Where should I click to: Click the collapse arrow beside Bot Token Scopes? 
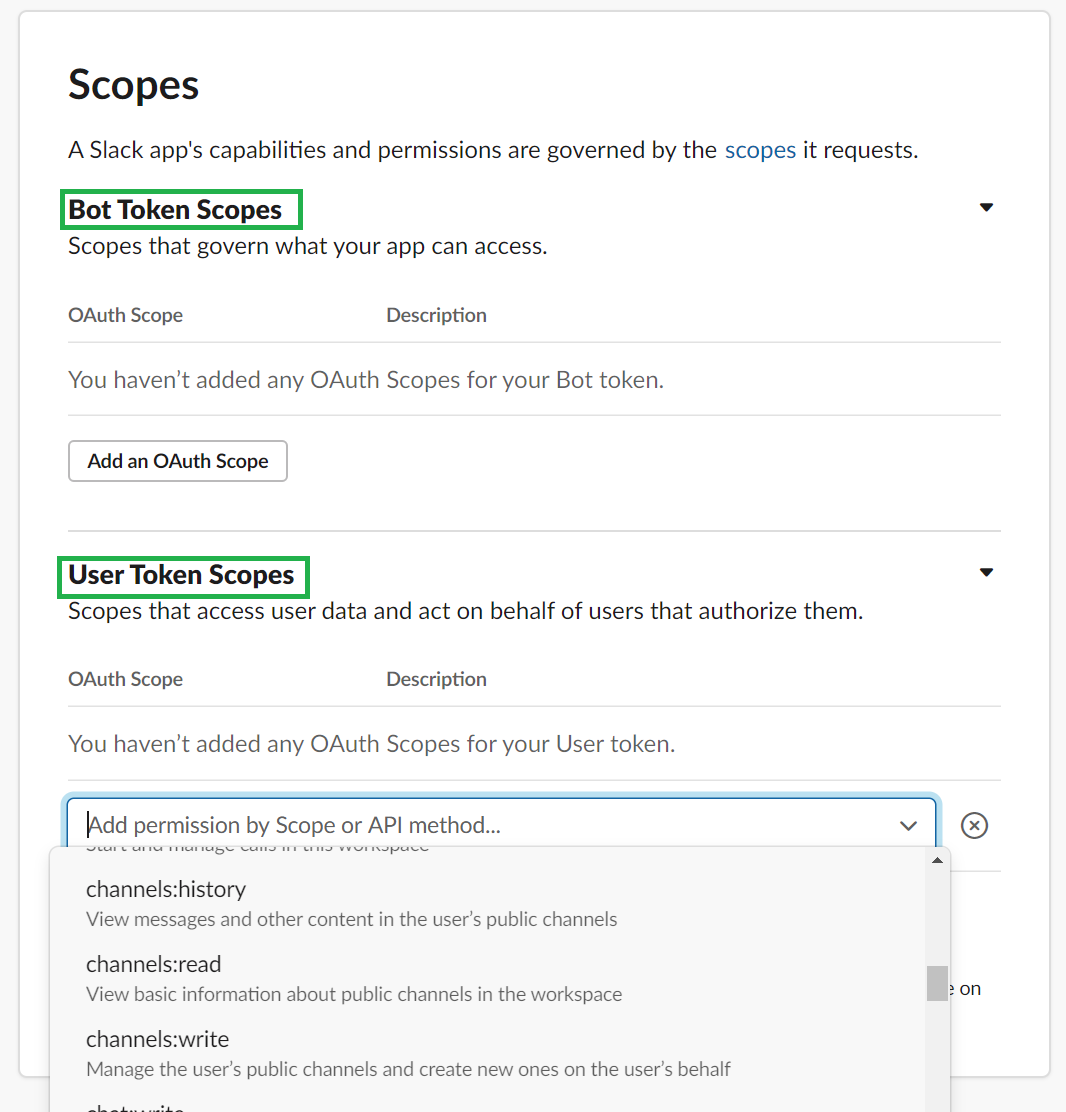tap(986, 207)
